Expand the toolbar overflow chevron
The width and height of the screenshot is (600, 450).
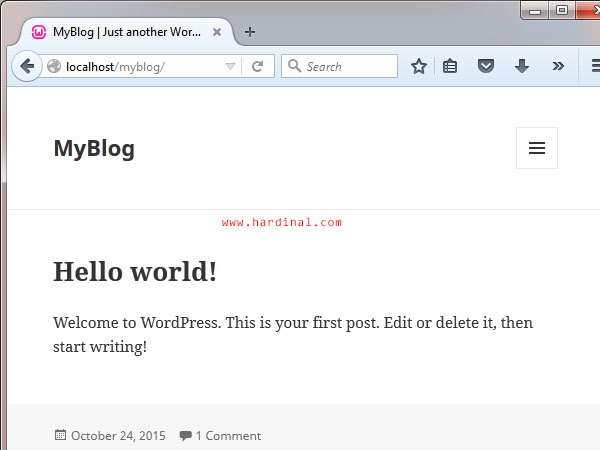coord(558,66)
